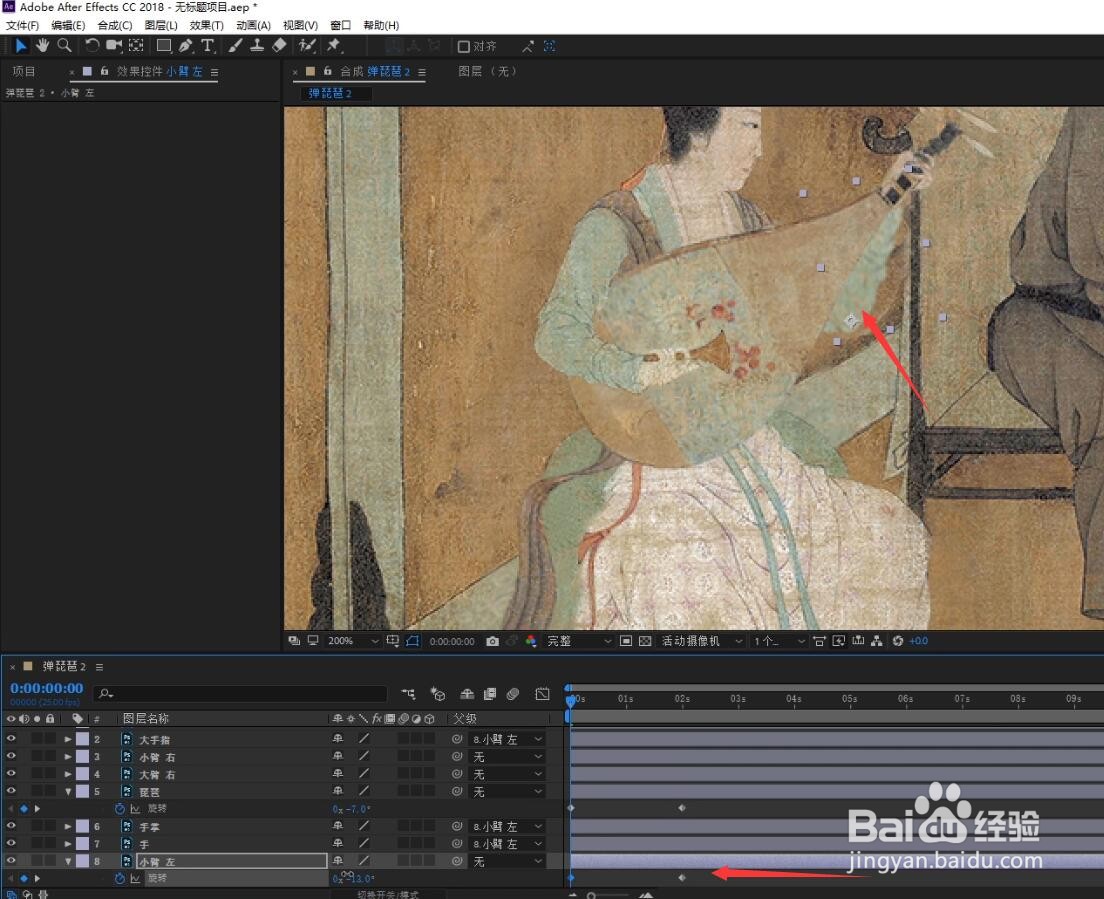Screen dimensions: 1104x899
Task: Hide layer 3 小臂 右 with eye icon
Action: click(x=11, y=756)
